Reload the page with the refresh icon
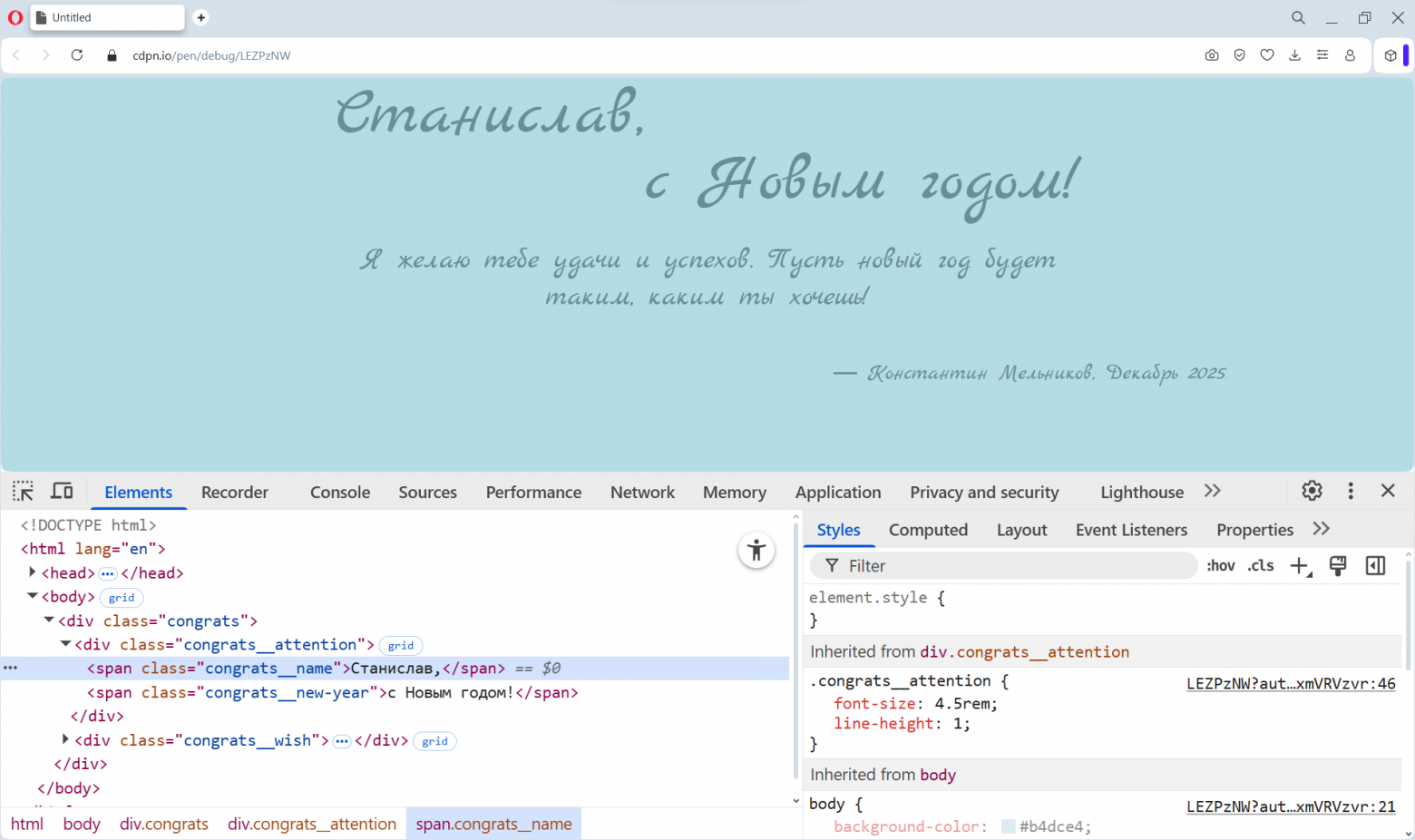Screen dimensions: 1415x840 pyautogui.click(x=77, y=55)
